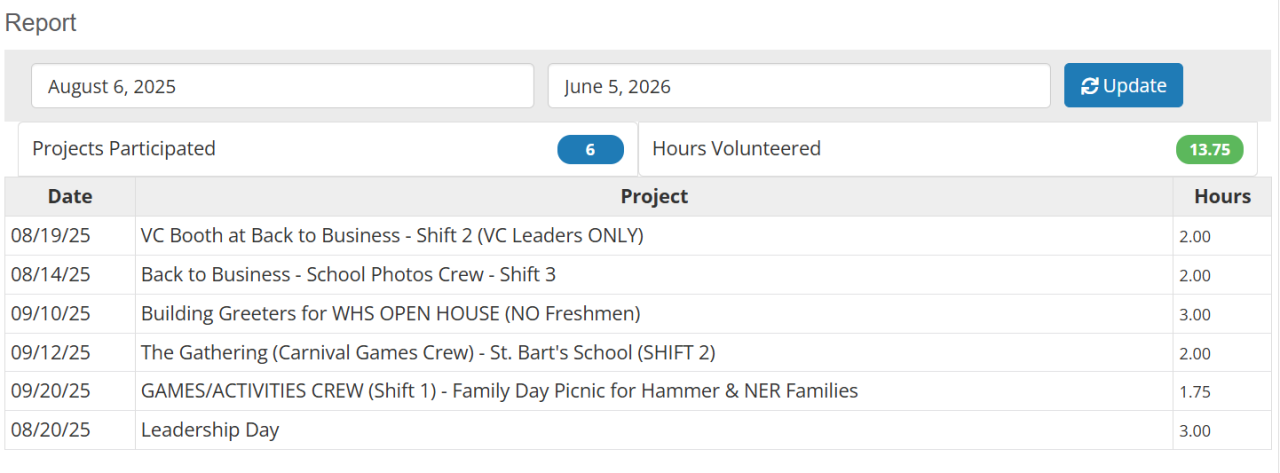The width and height of the screenshot is (1280, 473).
Task: Click the Date column header
Action: click(70, 197)
